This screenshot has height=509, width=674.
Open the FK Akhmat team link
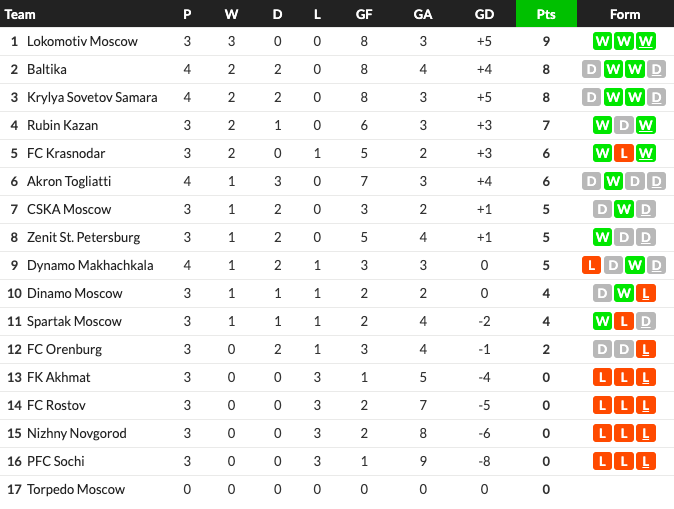point(58,377)
